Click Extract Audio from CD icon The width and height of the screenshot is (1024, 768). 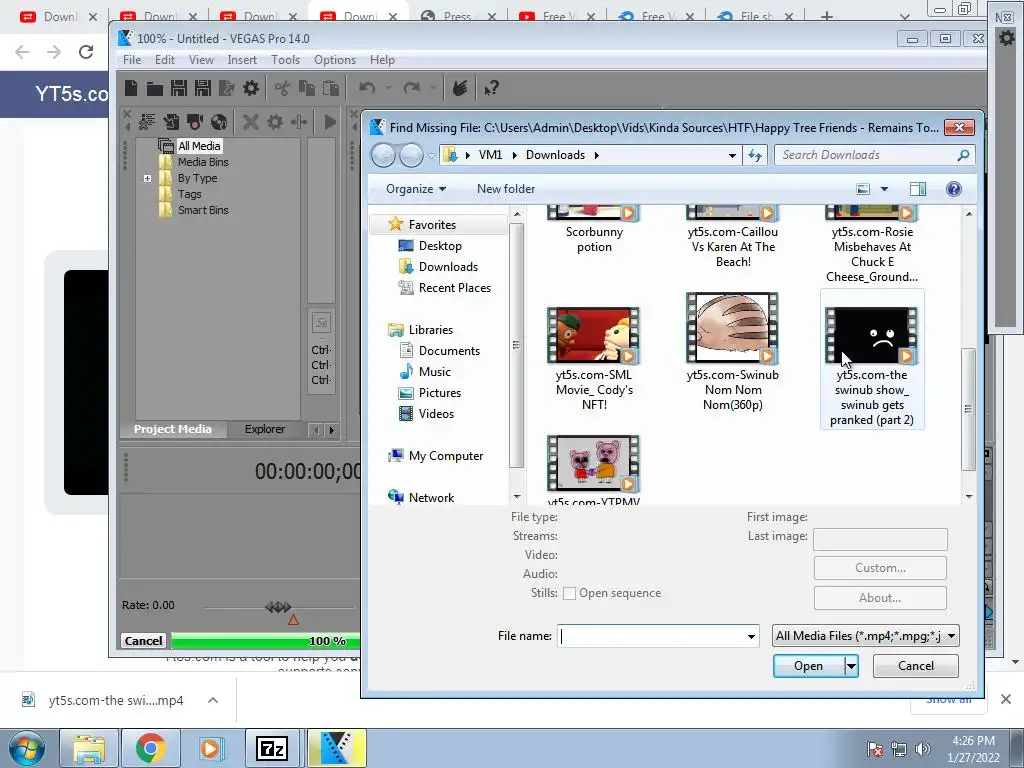pyautogui.click(x=219, y=121)
